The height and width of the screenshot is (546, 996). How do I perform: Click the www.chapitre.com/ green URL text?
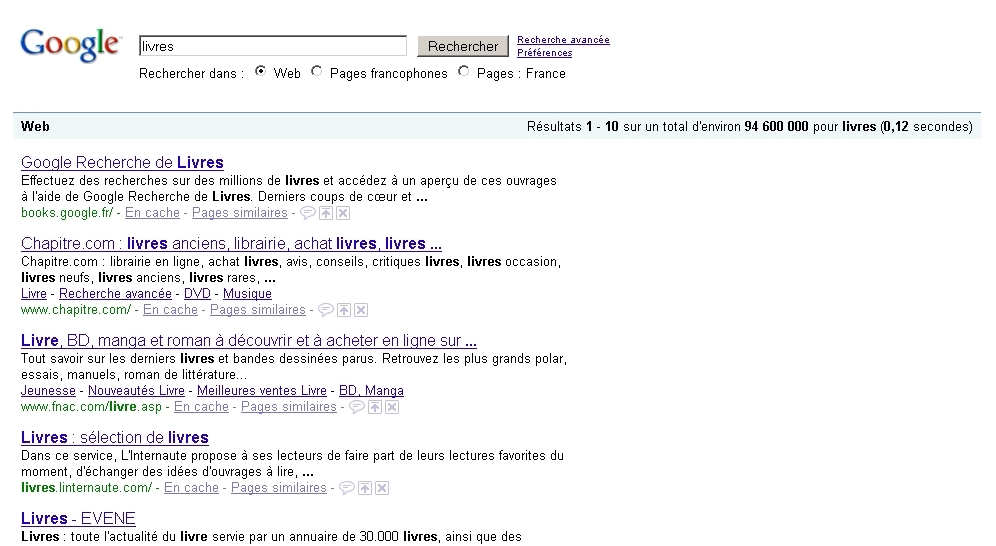tap(76, 310)
